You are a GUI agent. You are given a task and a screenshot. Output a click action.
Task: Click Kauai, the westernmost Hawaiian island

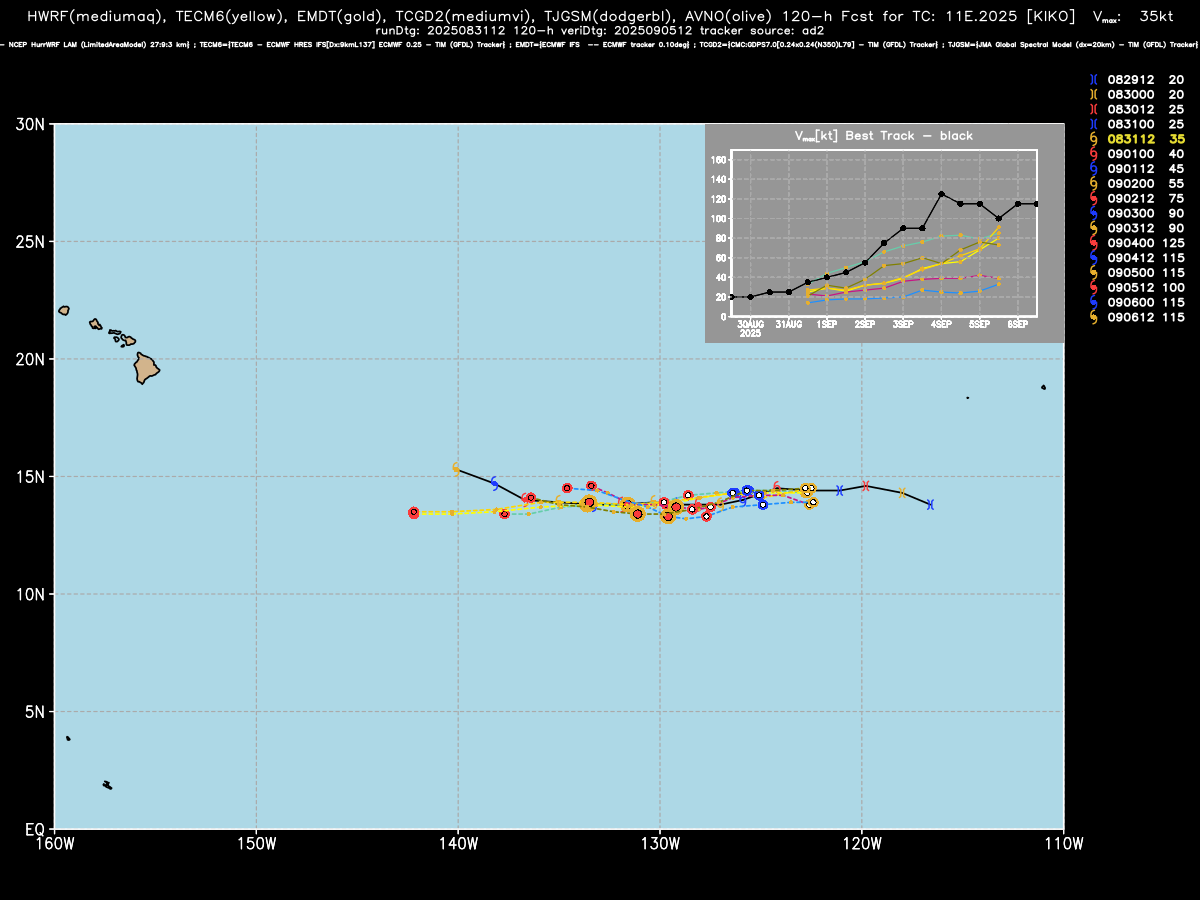64,310
